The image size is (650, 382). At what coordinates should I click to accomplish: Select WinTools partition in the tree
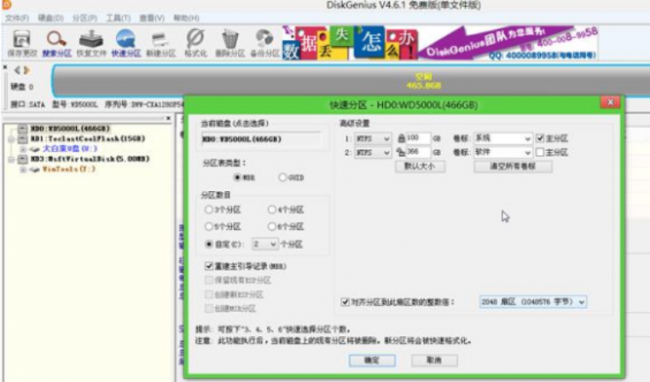point(69,169)
